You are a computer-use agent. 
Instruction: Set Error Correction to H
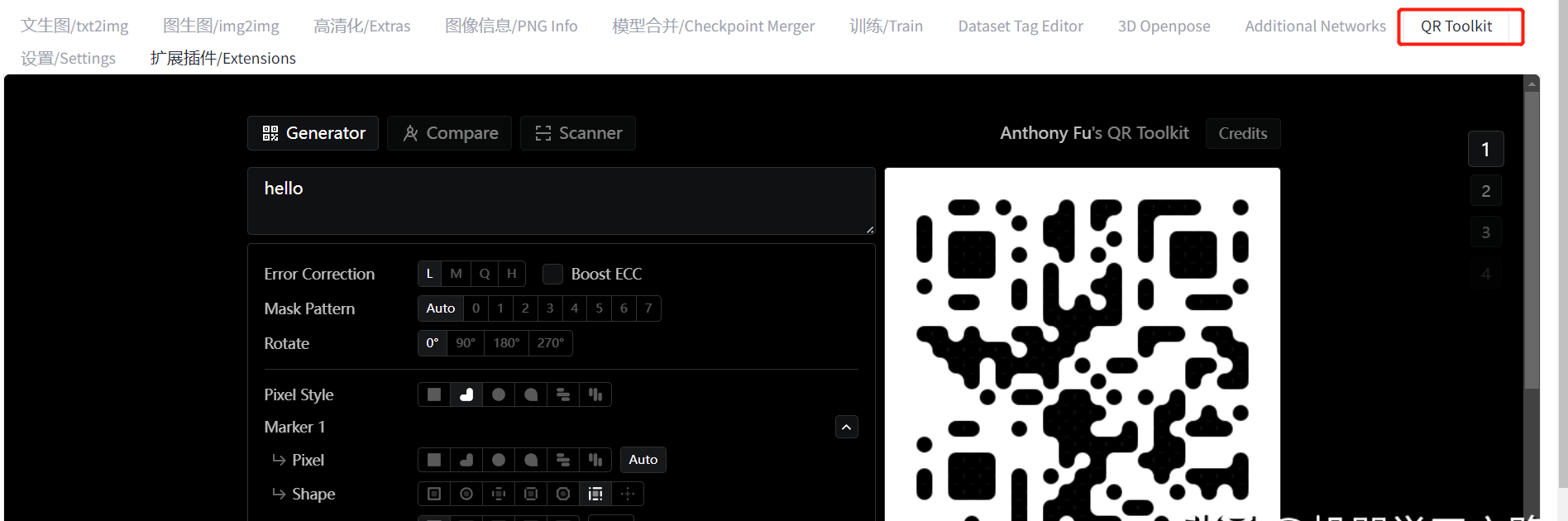tap(512, 274)
